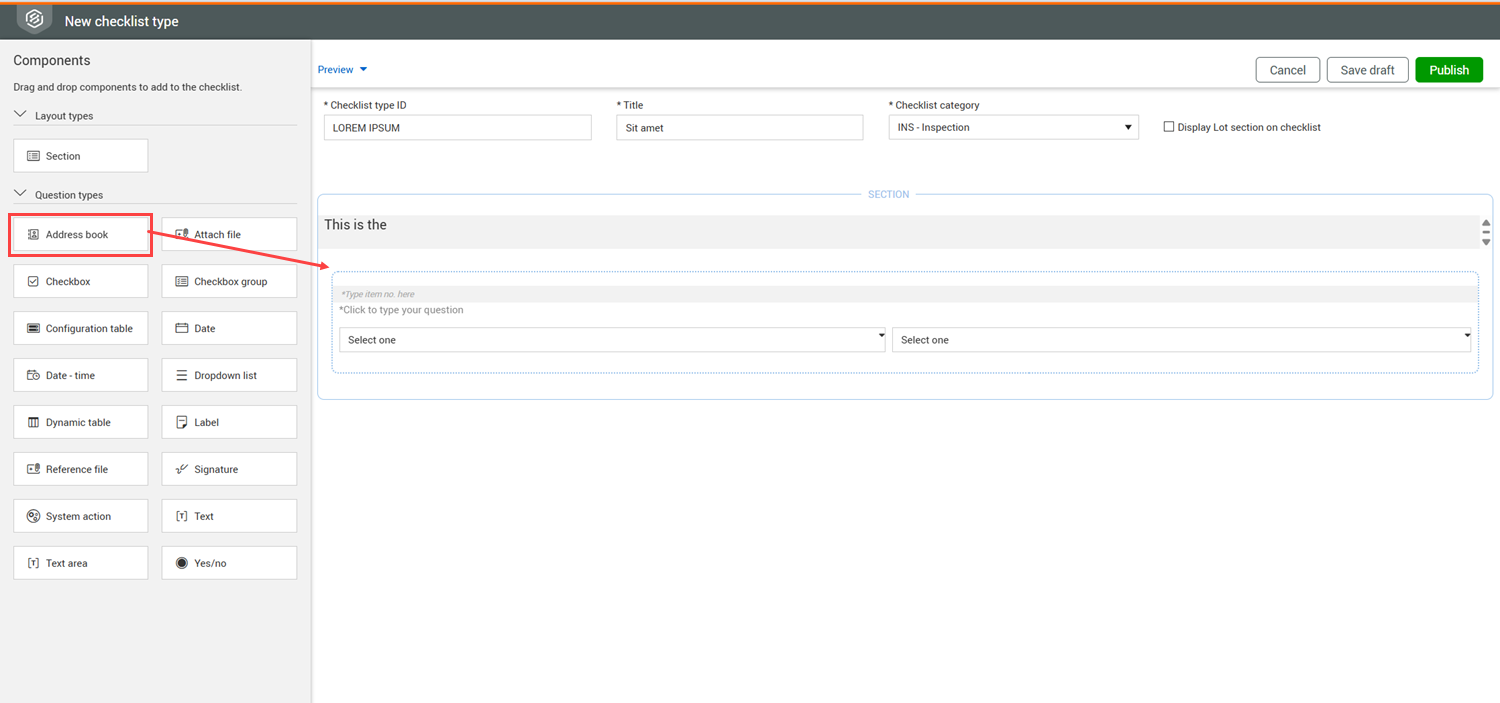Click the app logo icon in header
1500x703 pixels.
[34, 19]
